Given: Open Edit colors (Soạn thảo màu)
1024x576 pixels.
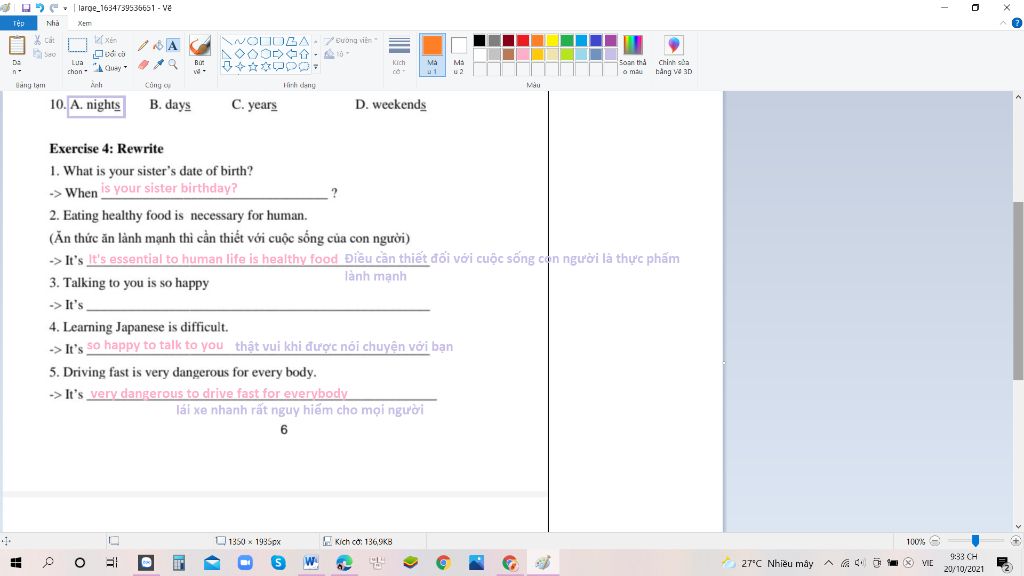Looking at the screenshot, I should click(632, 55).
